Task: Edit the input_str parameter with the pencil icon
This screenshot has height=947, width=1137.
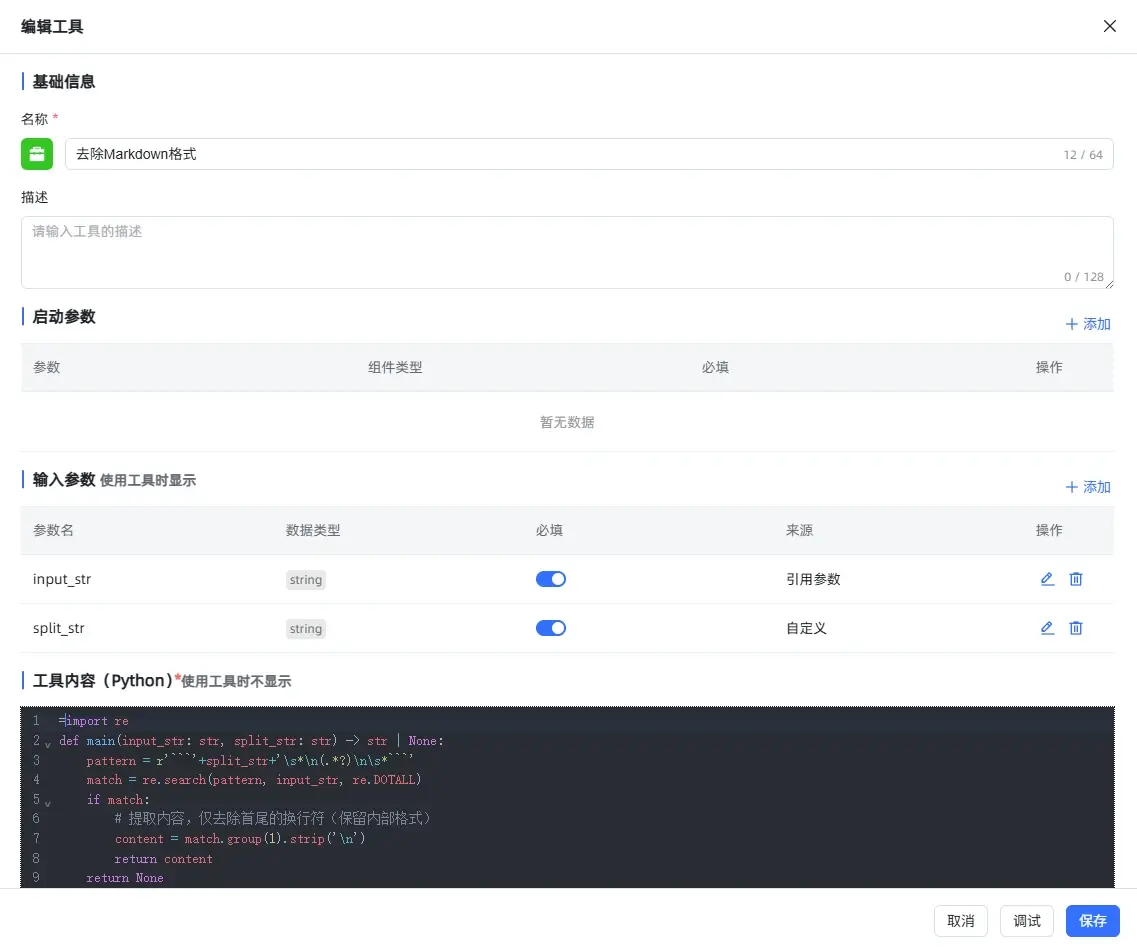Action: tap(1047, 579)
